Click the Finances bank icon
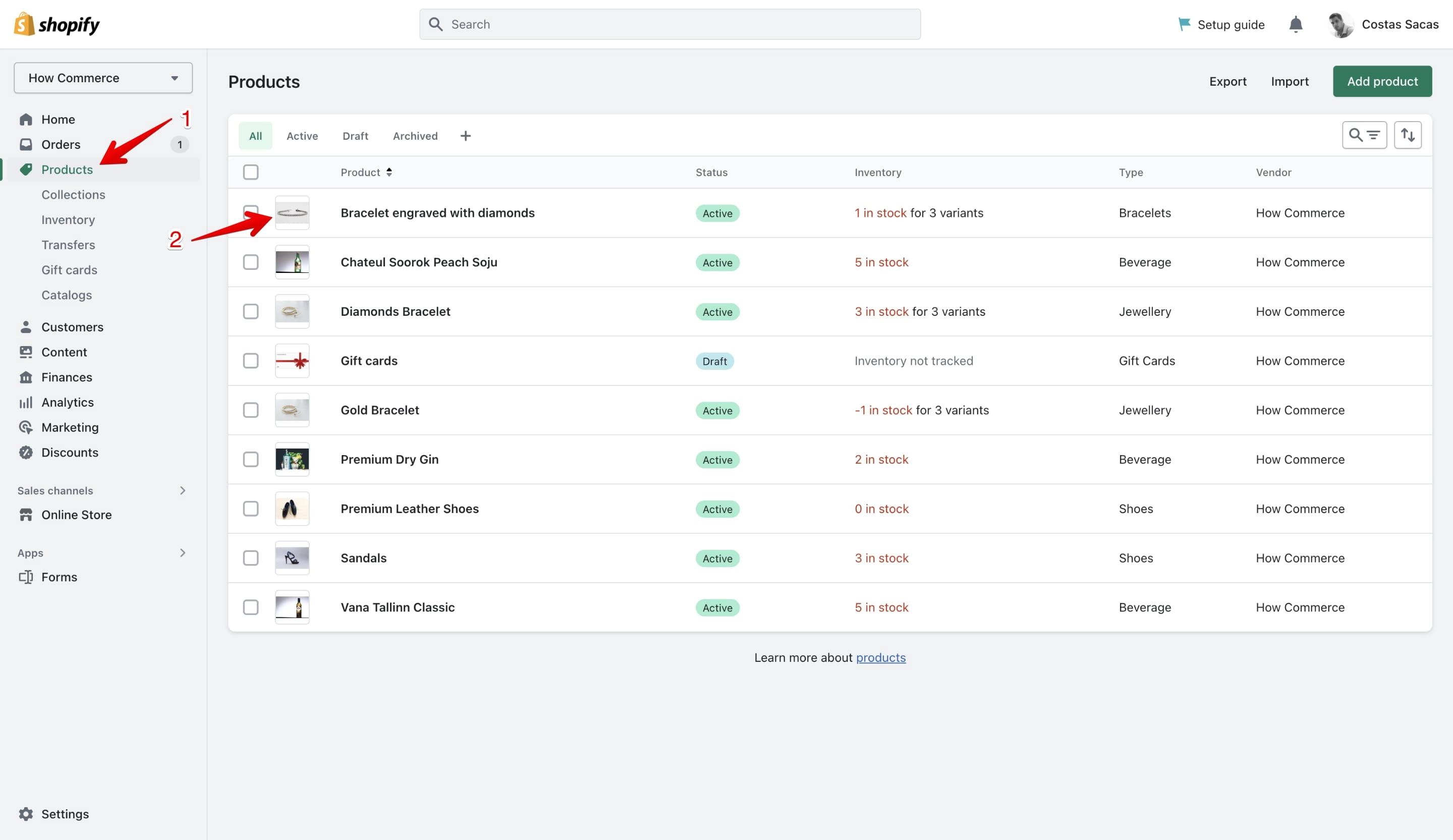This screenshot has height=840, width=1453. [x=26, y=377]
